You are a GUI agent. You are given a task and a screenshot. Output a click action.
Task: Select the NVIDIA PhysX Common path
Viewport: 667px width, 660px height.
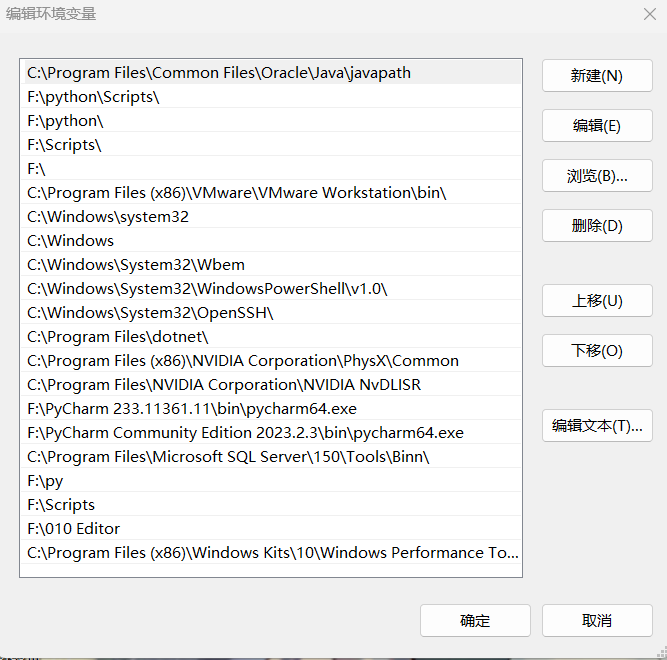coord(243,361)
